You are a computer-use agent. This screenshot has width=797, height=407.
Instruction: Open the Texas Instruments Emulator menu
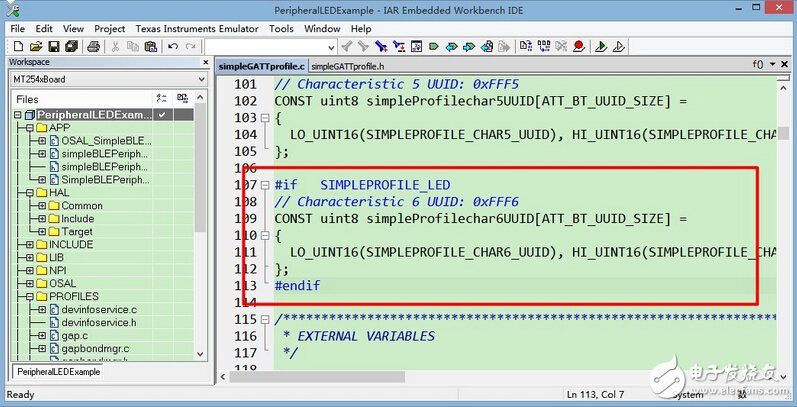(197, 28)
